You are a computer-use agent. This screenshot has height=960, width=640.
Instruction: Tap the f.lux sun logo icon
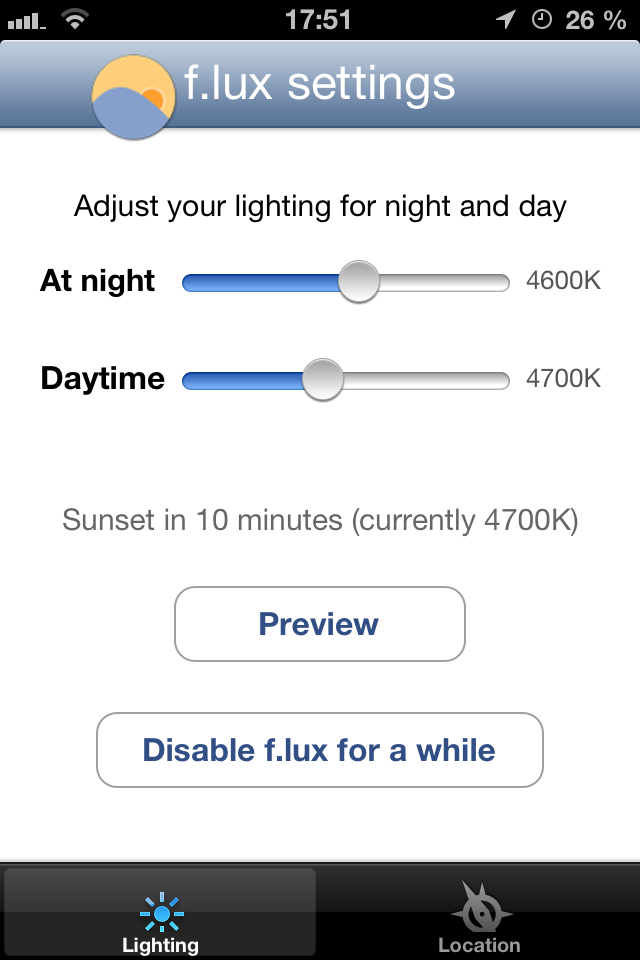tap(134, 97)
